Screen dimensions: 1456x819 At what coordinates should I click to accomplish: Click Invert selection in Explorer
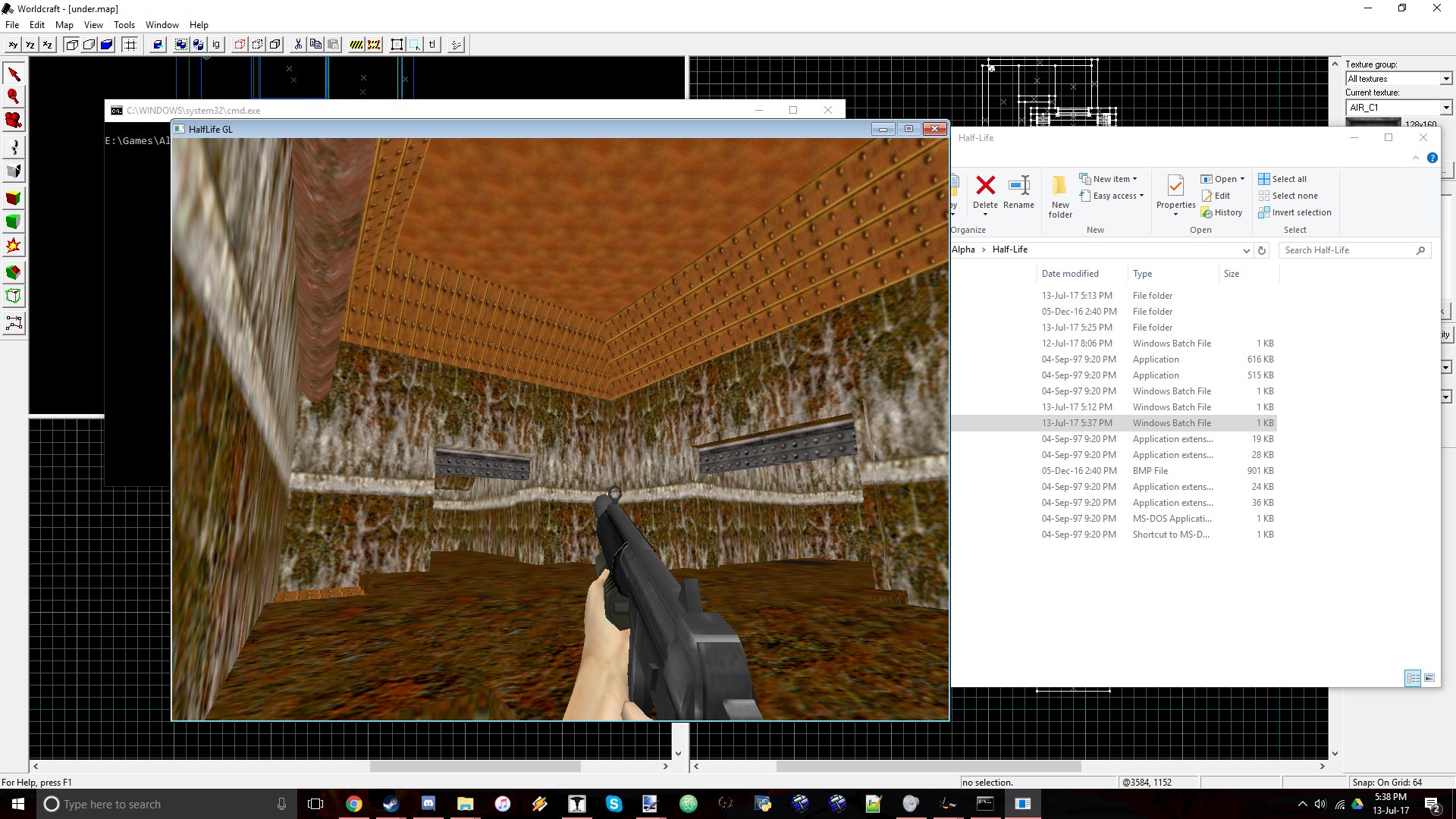click(x=1294, y=212)
